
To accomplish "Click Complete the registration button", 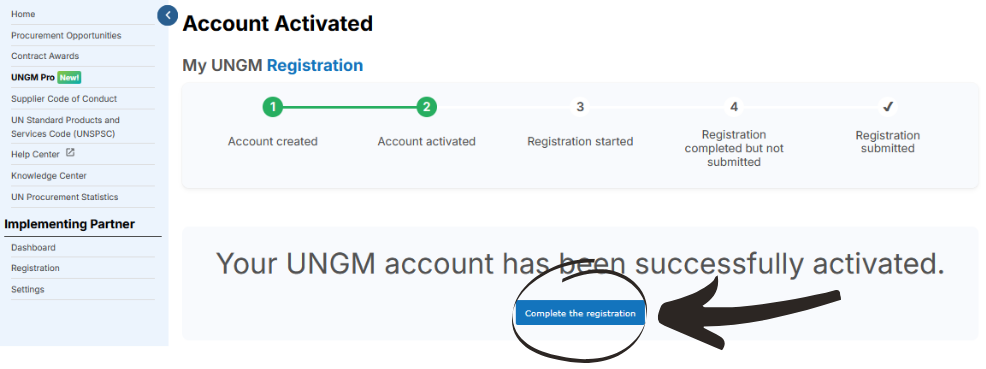I will [x=580, y=313].
